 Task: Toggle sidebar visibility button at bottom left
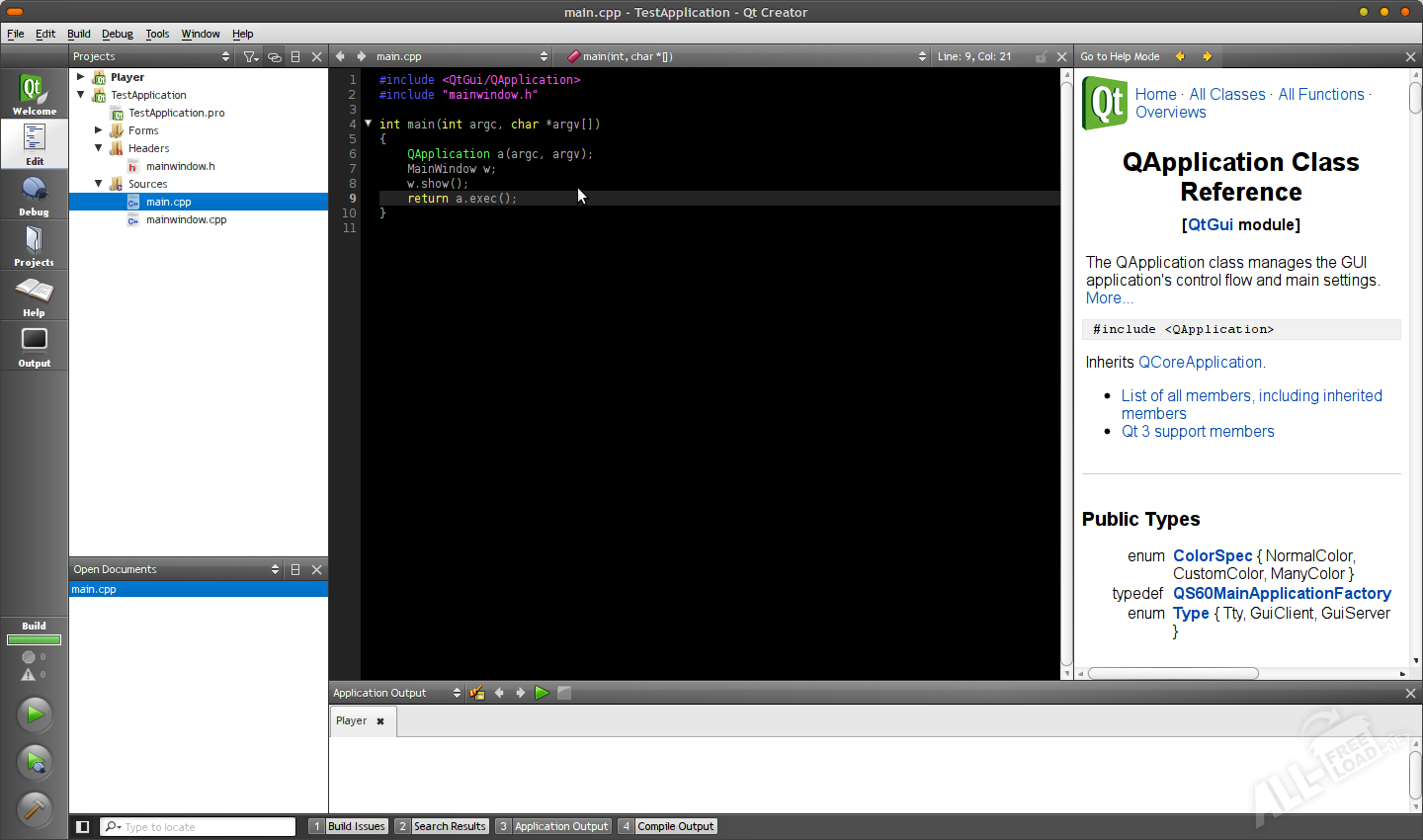point(83,826)
